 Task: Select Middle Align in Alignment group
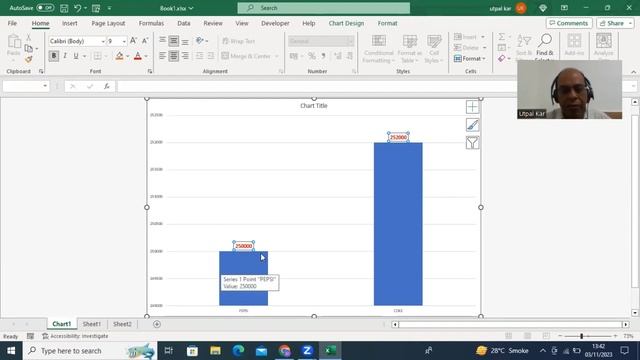[173, 41]
